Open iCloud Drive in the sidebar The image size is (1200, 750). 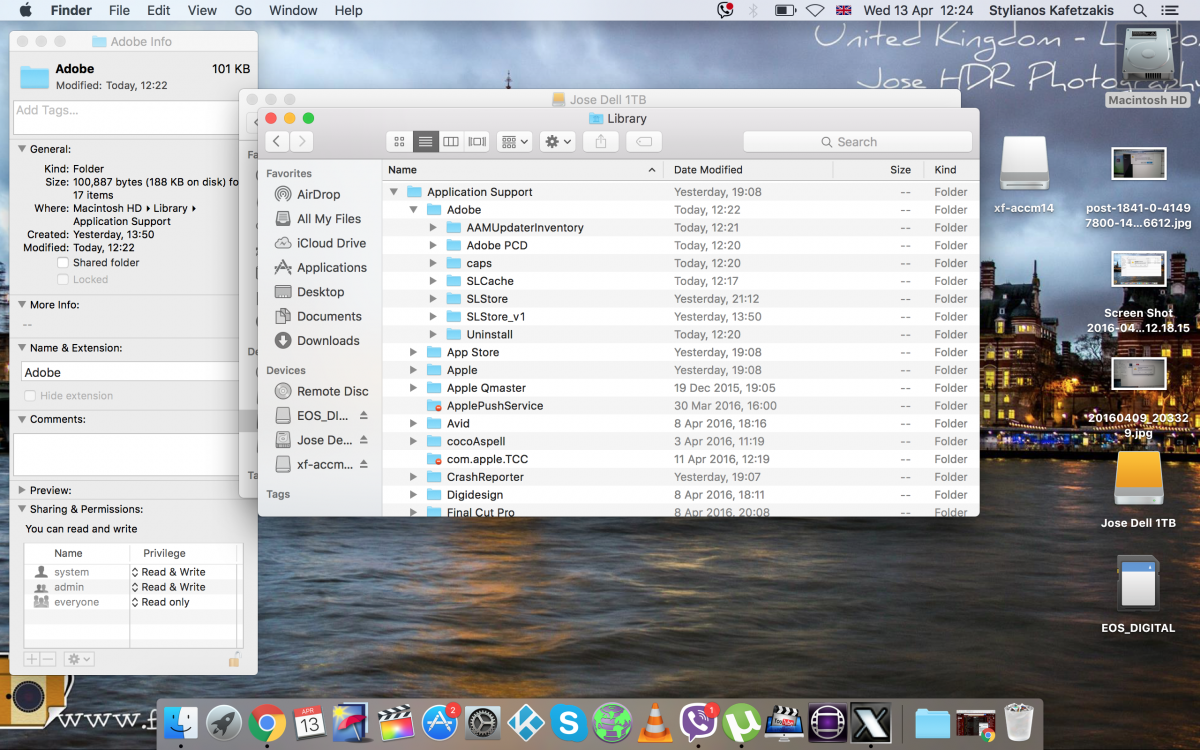pos(320,243)
